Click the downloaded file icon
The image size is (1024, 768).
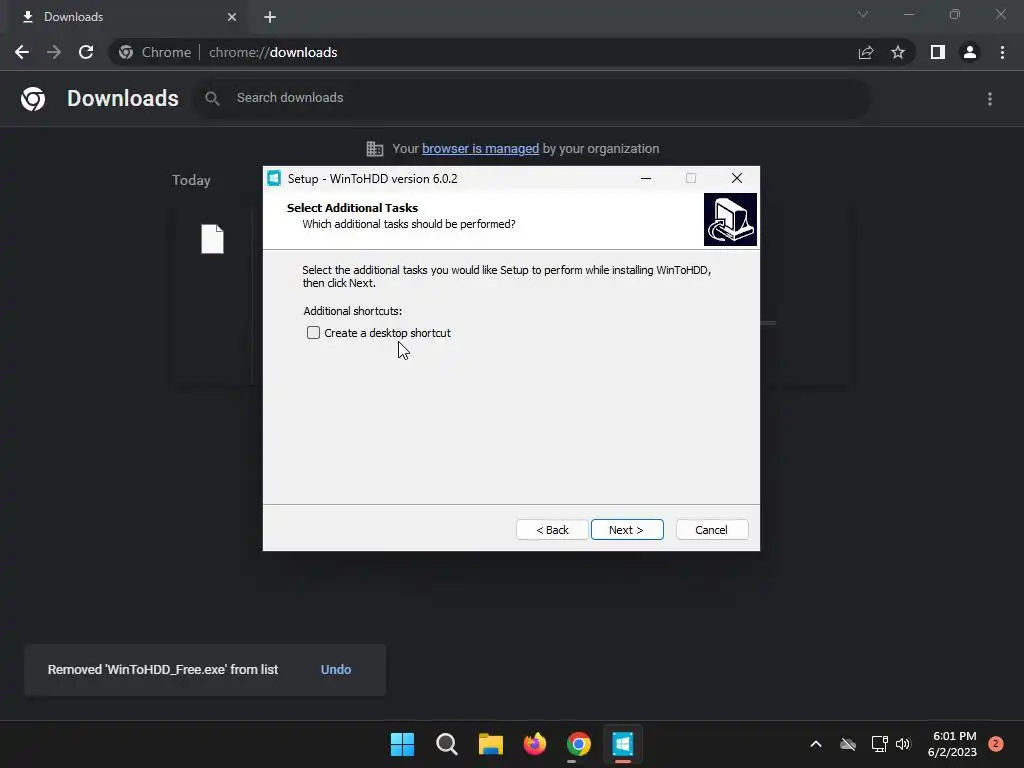[x=212, y=239]
